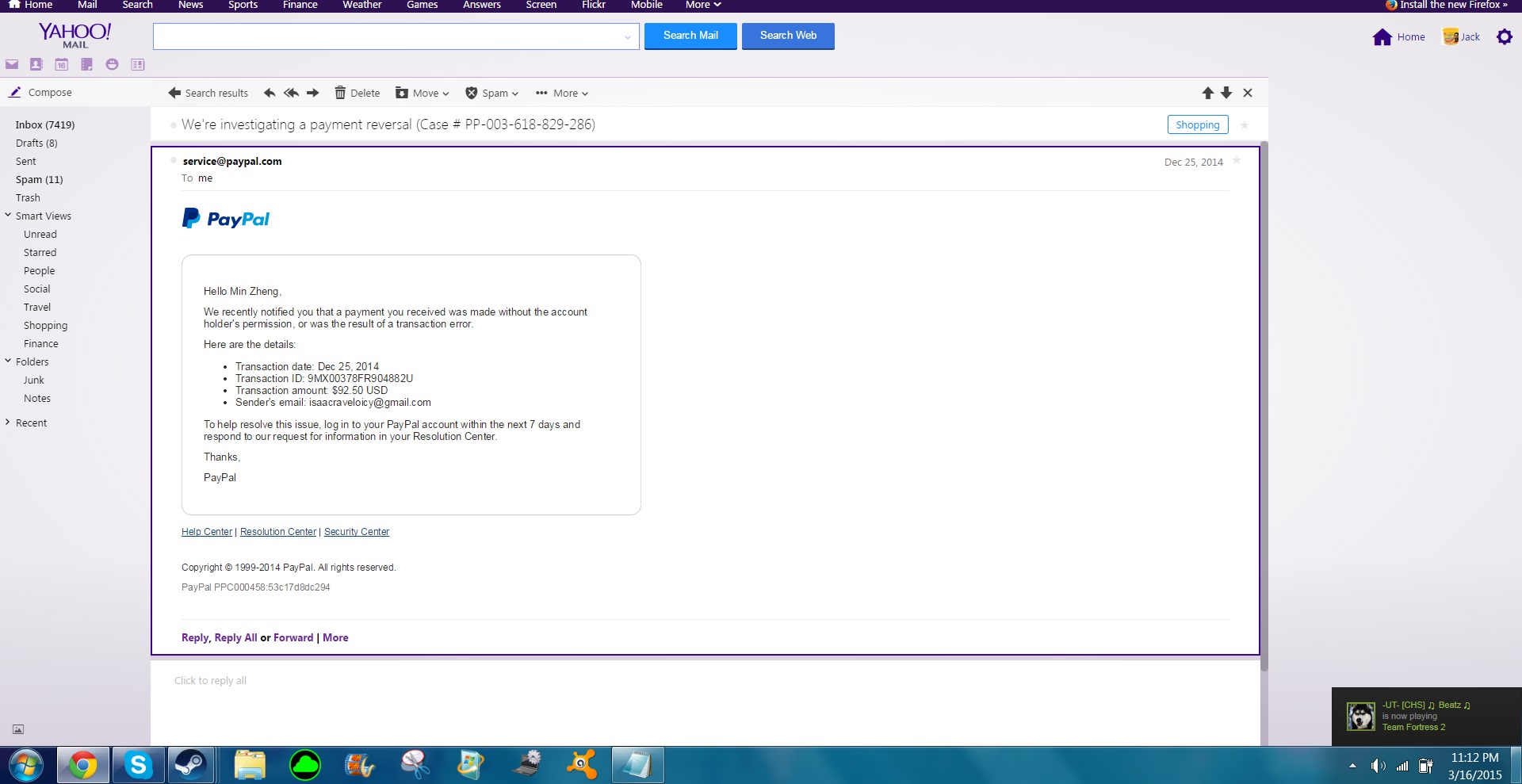Open the Calendar icon showing 16

(x=62, y=64)
